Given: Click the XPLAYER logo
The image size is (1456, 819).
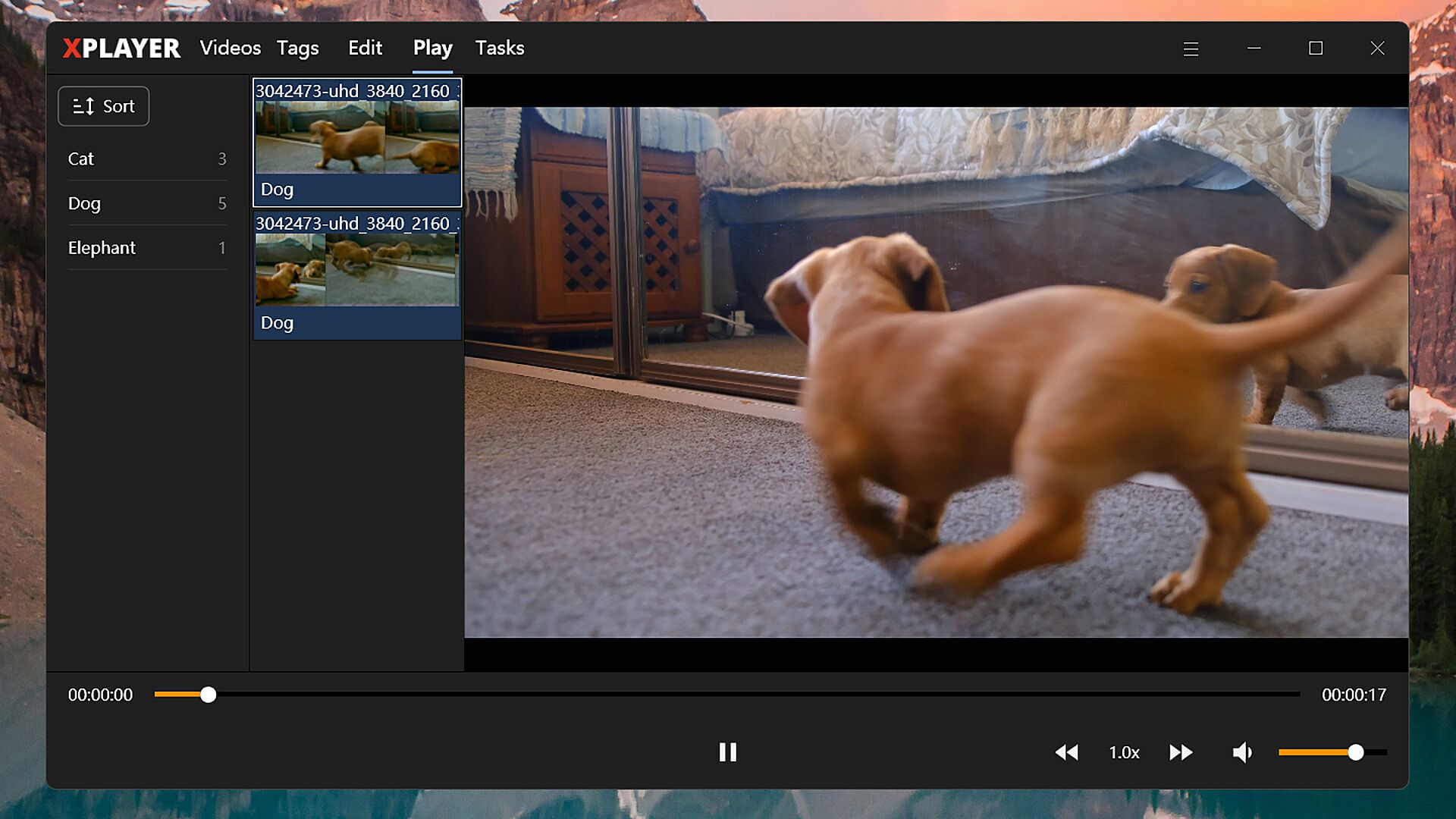Looking at the screenshot, I should (x=121, y=49).
